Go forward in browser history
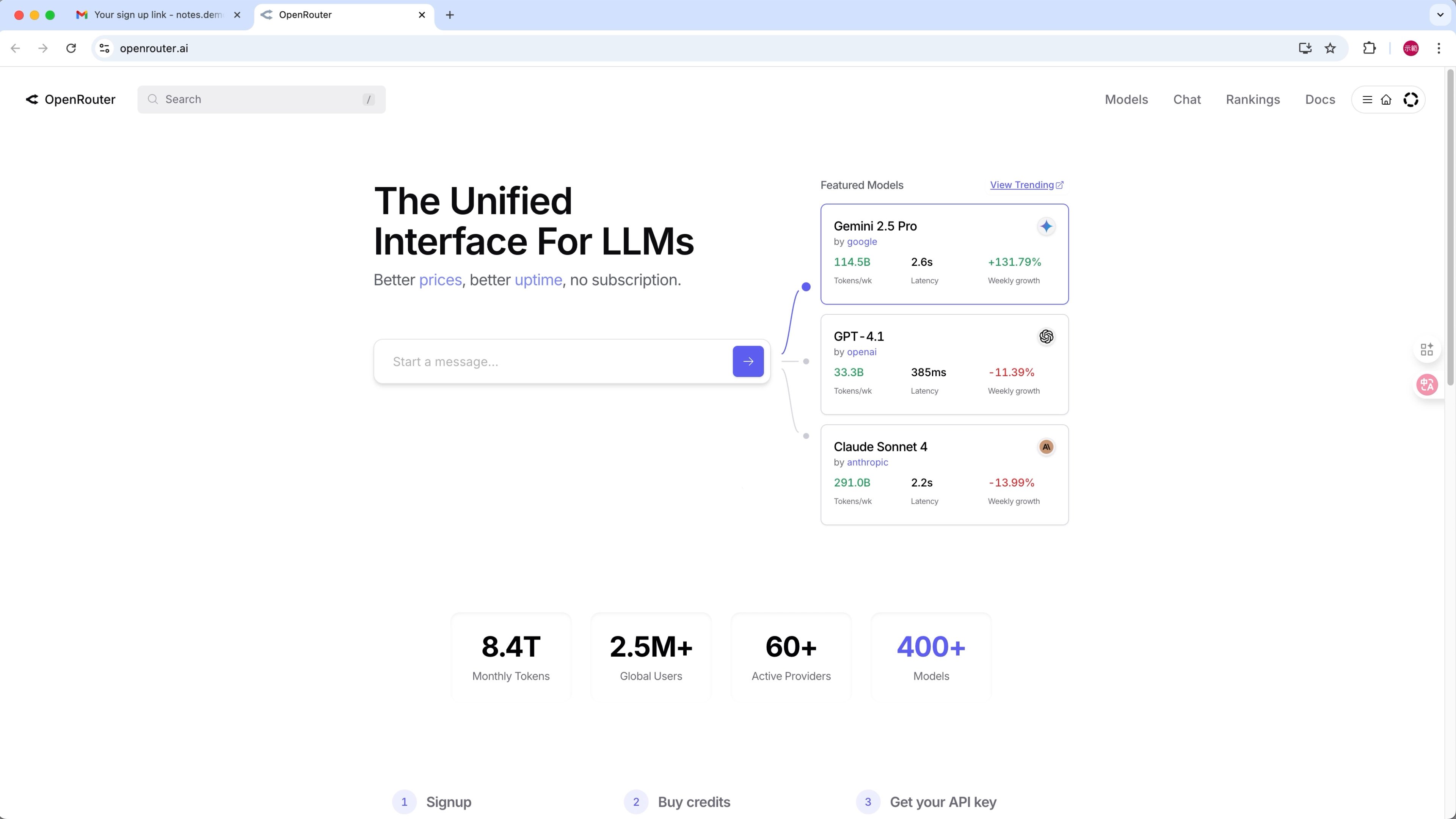The width and height of the screenshot is (1456, 819). [43, 48]
